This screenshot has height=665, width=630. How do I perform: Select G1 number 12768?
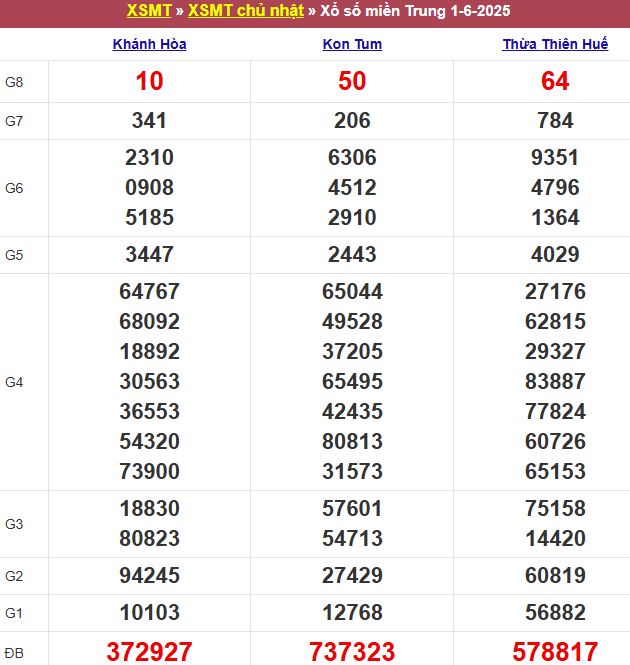[352, 612]
